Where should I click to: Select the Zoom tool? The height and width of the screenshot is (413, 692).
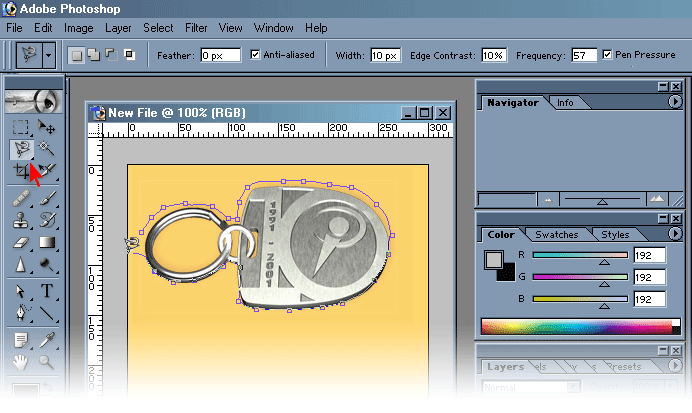pyautogui.click(x=46, y=362)
